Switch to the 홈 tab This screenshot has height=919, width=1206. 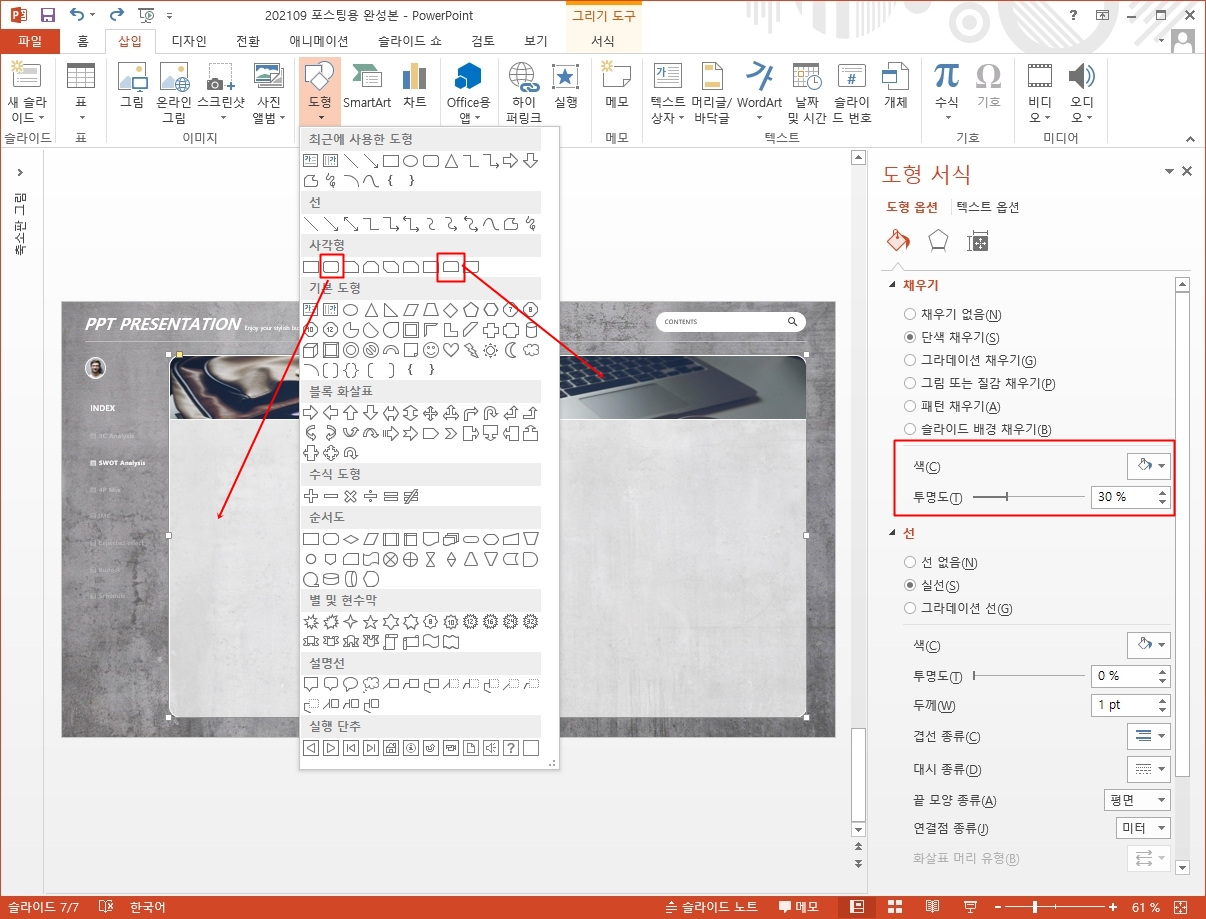point(83,41)
